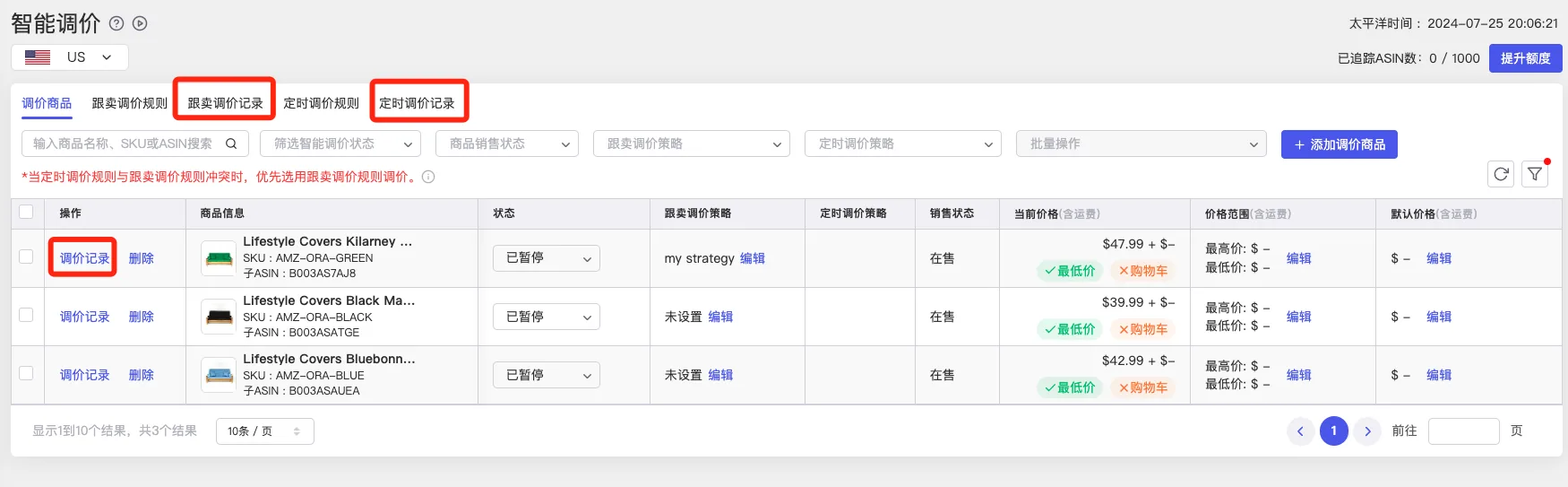Select the Lifestyle Covers Black row checkbox
The height and width of the screenshot is (487, 1568).
point(26,315)
